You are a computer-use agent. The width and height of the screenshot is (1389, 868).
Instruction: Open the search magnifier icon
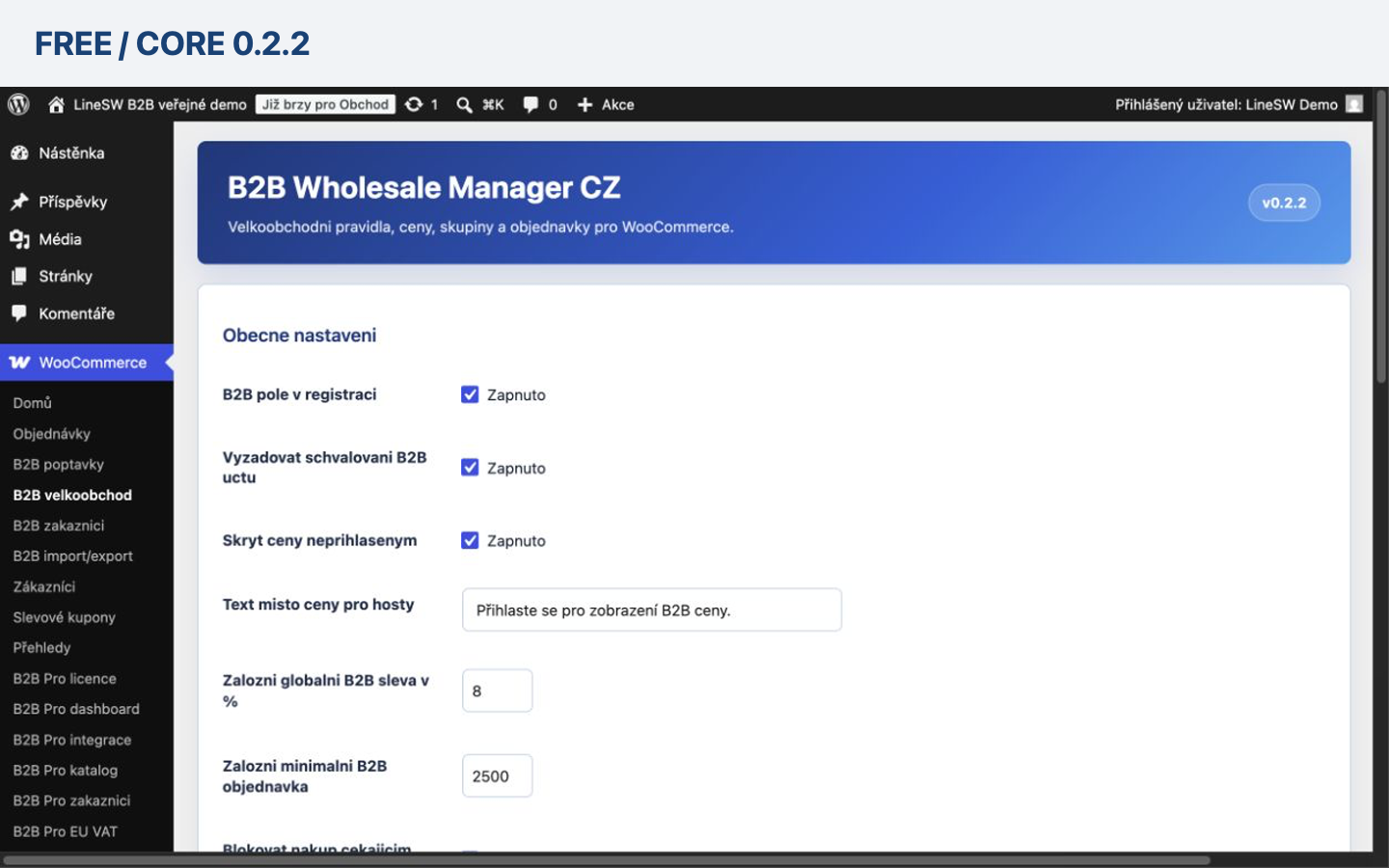tap(464, 104)
